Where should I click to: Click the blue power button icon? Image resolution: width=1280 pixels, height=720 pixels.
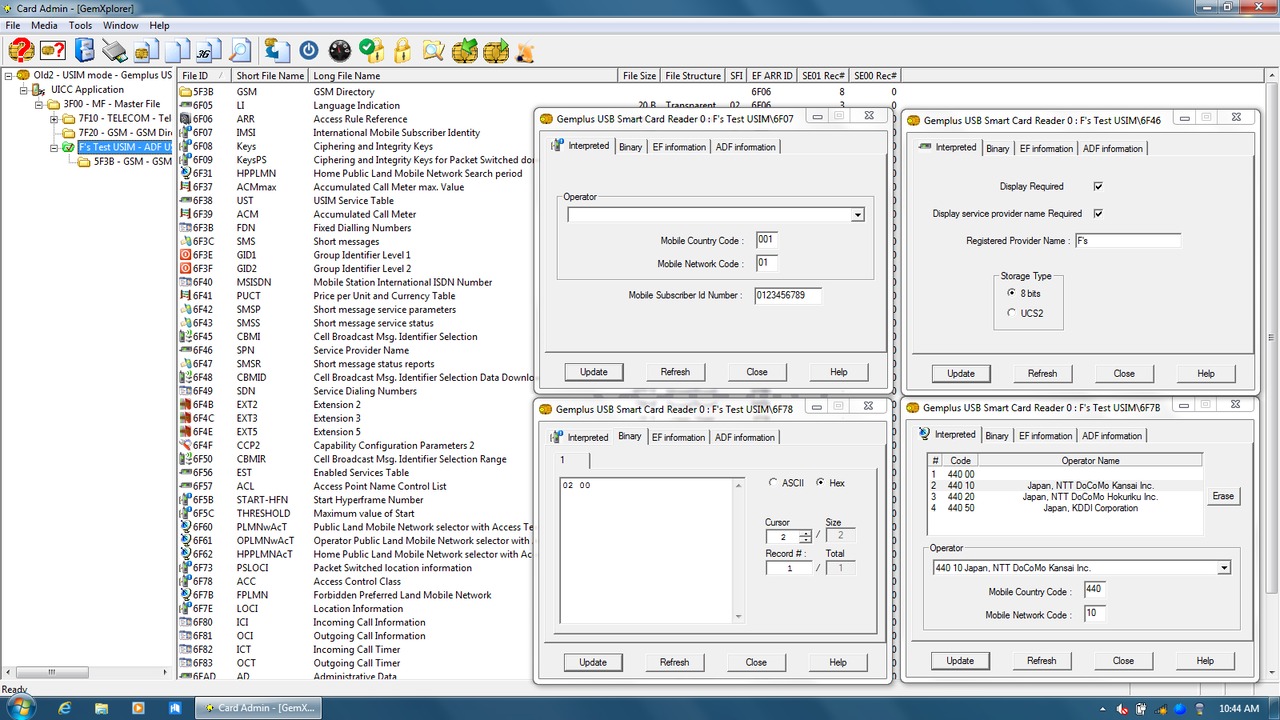point(309,50)
